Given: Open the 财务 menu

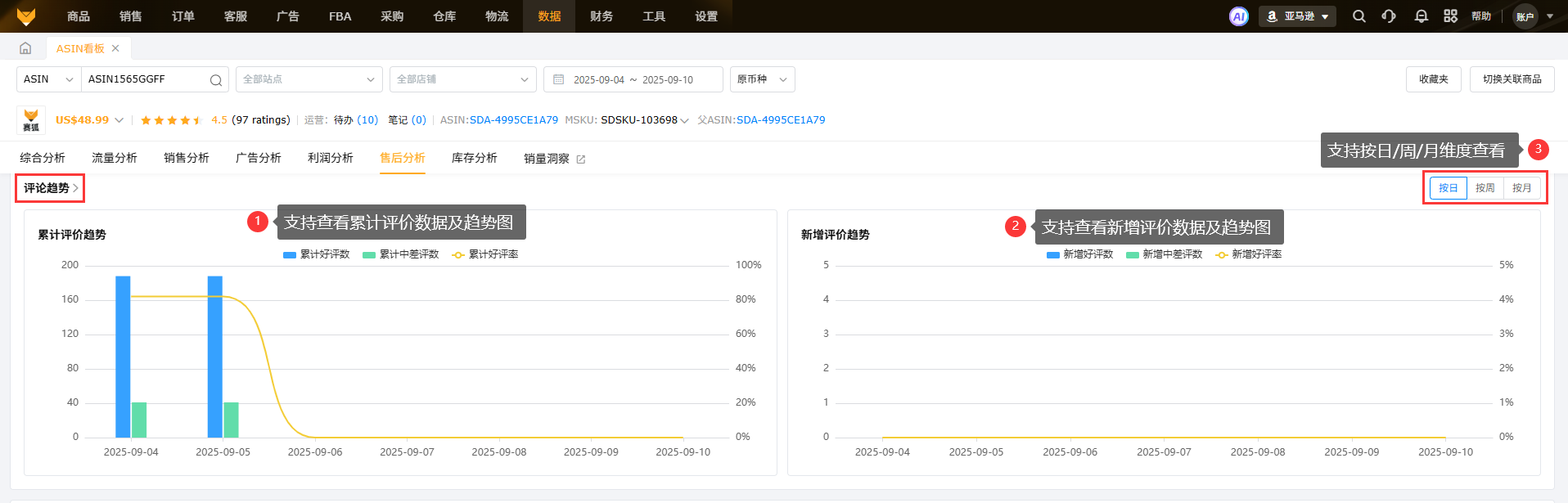Looking at the screenshot, I should coord(601,16).
